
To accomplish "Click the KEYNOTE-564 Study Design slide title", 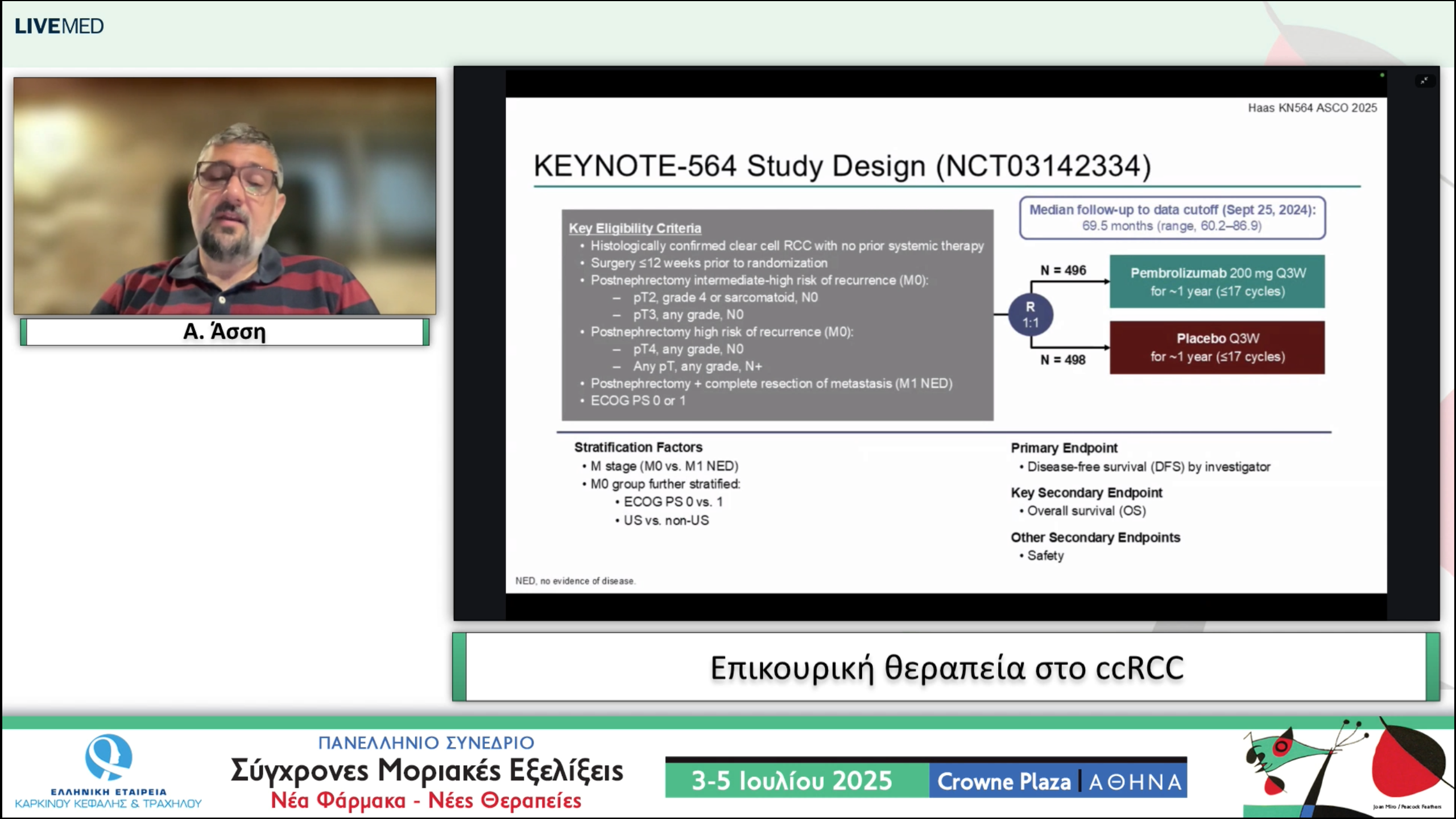I will pos(842,166).
